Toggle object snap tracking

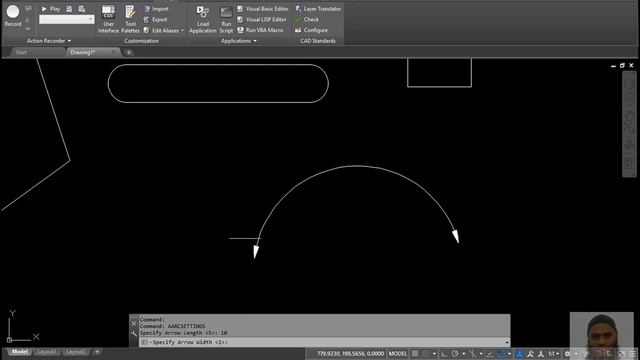[489, 353]
